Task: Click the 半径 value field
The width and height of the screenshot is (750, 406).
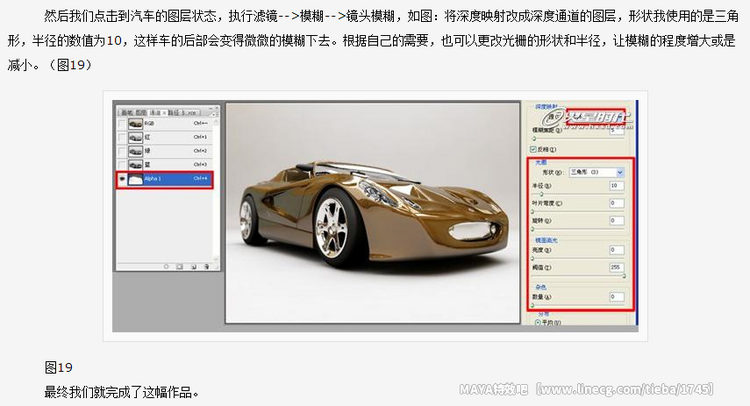Action: [617, 186]
